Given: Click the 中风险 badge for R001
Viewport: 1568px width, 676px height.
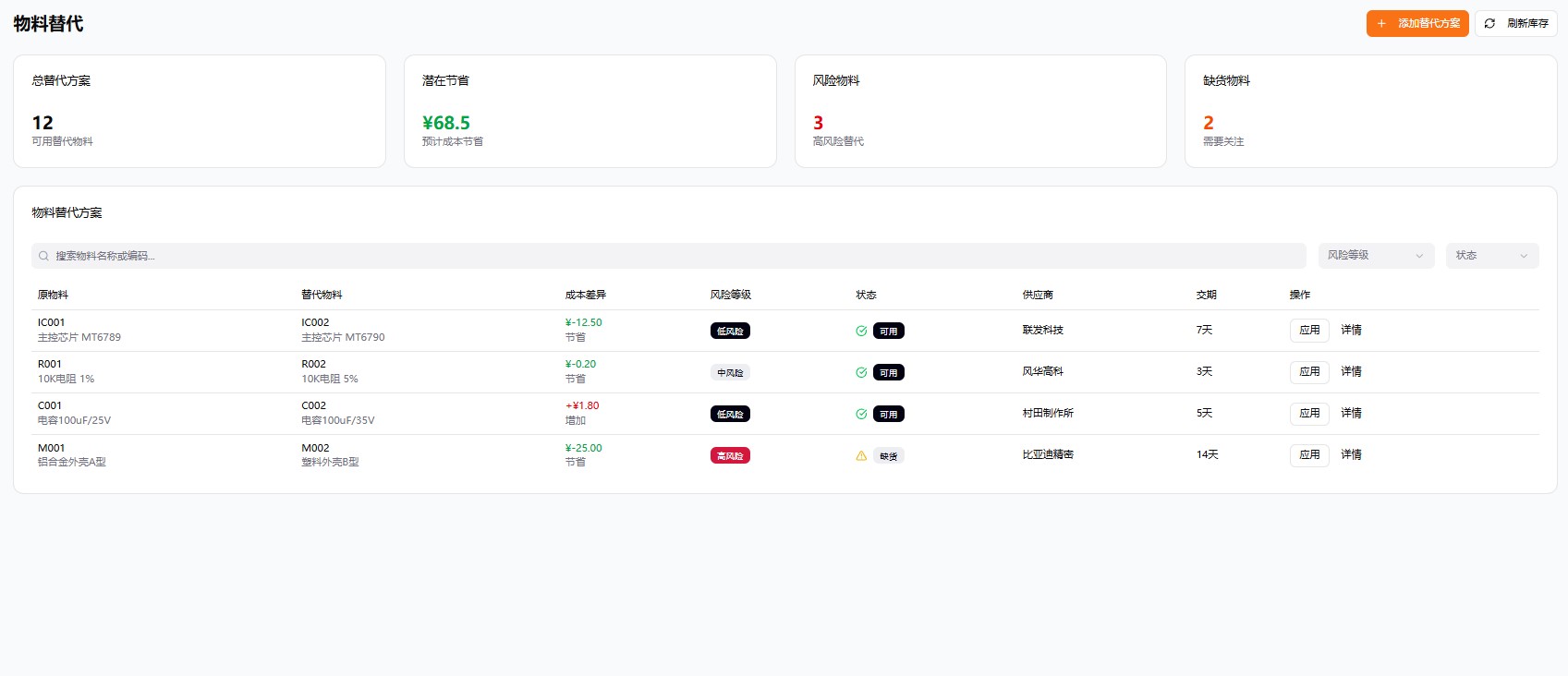Looking at the screenshot, I should (x=730, y=372).
